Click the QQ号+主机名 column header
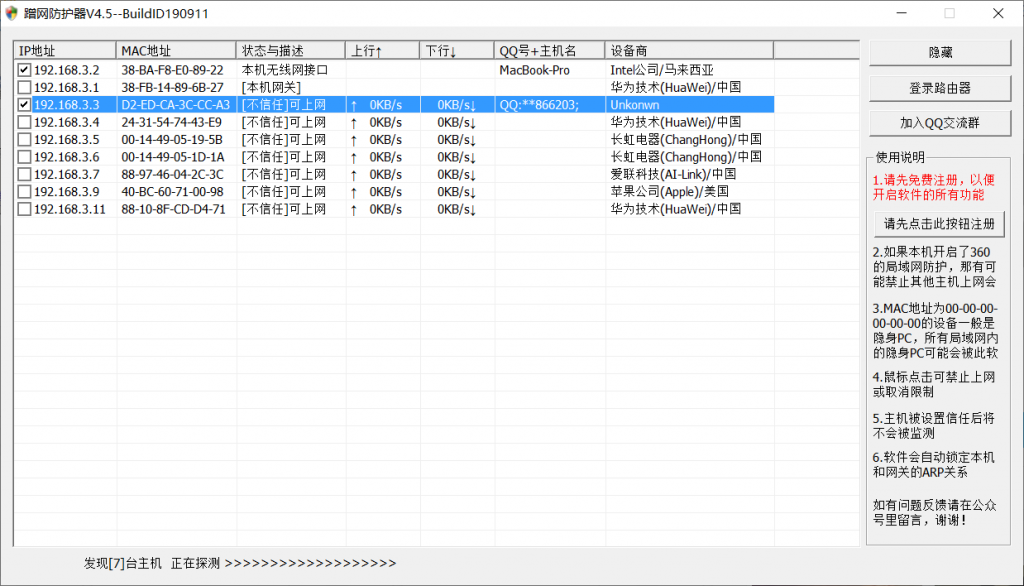 [549, 51]
